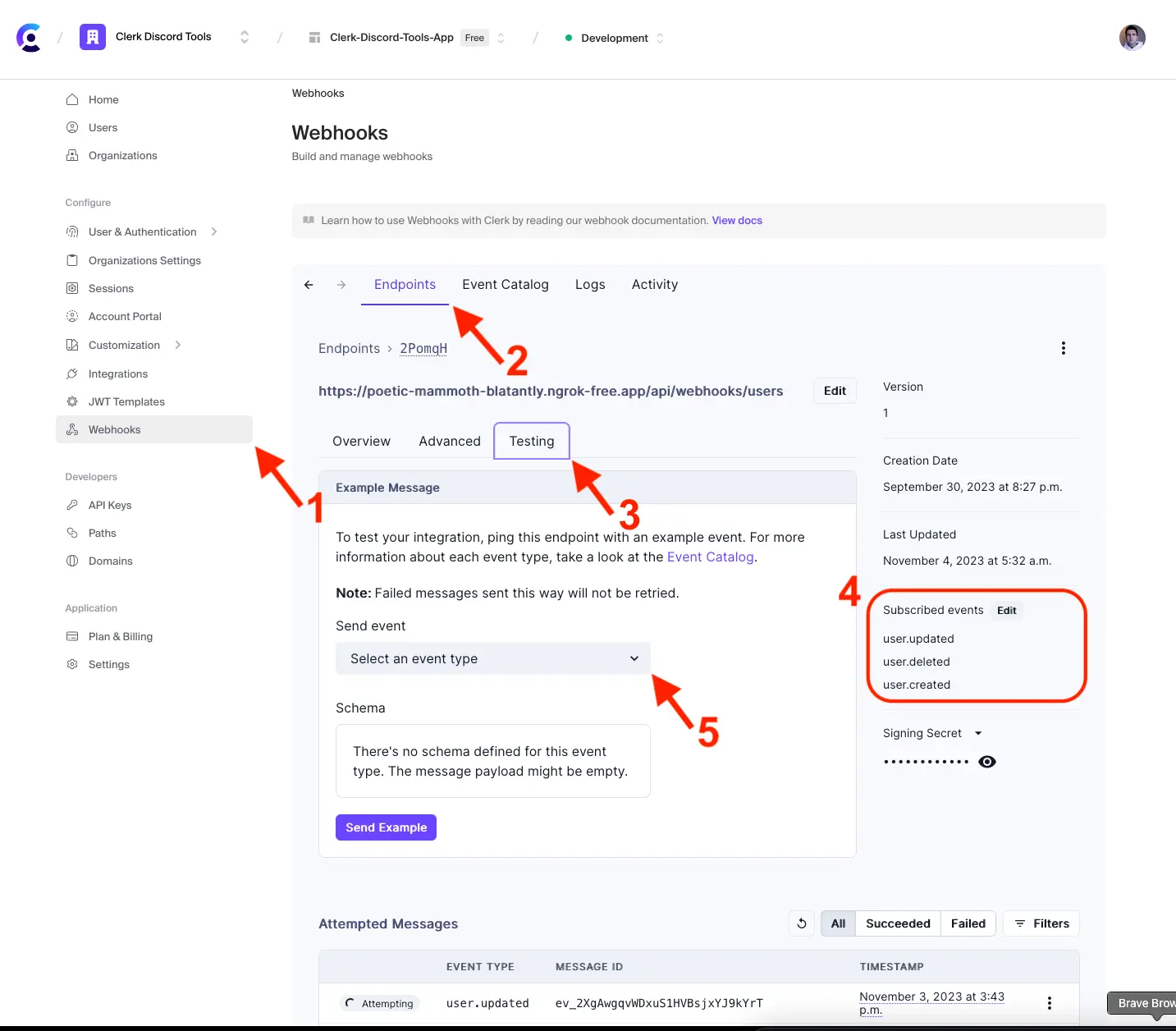Viewport: 1176px width, 1031px height.
Task: Click the User & Authentication fingerprint icon
Action: coord(72,231)
